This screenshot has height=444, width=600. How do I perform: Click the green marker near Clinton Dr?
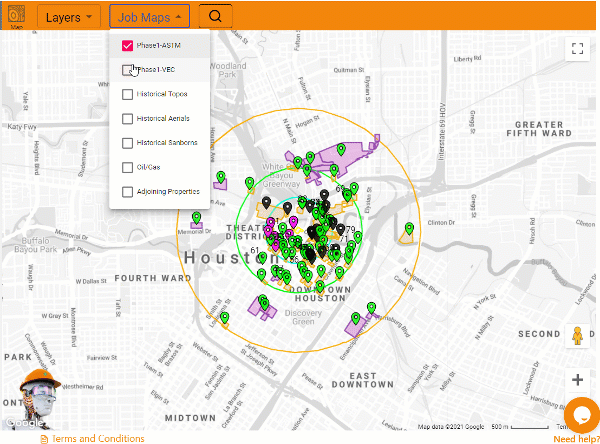pyautogui.click(x=409, y=229)
